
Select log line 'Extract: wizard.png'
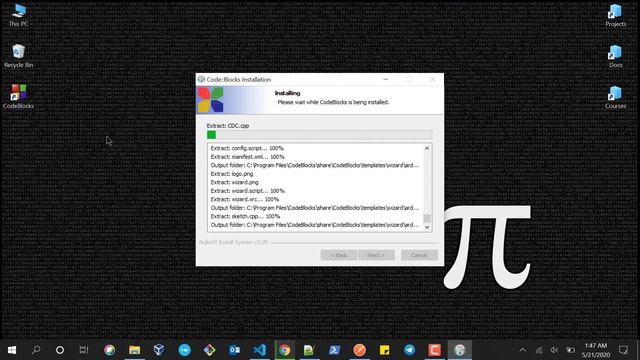234,182
